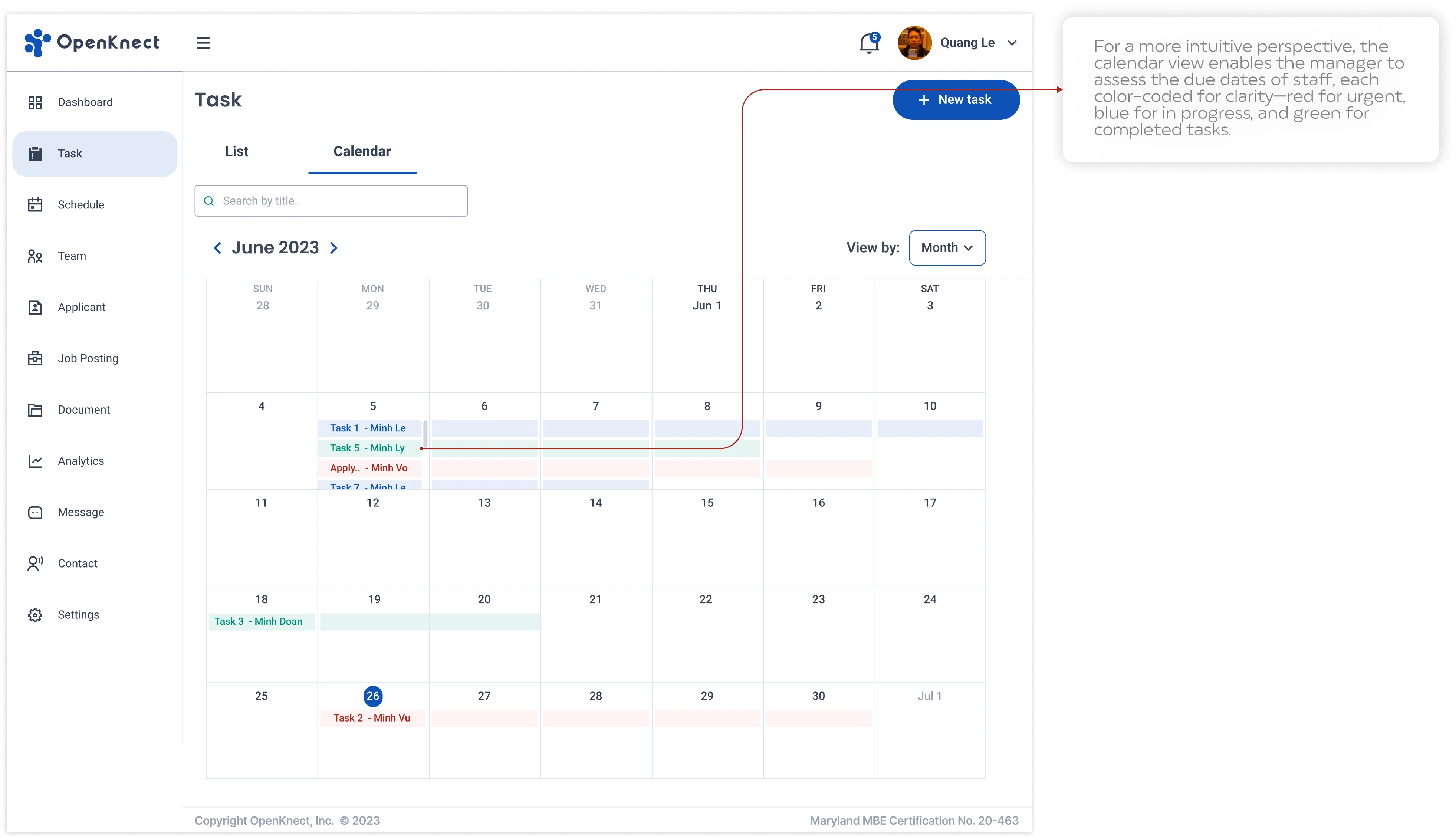1456x838 pixels.
Task: Expand the Quang Le account dropdown arrow
Action: [x=1012, y=43]
